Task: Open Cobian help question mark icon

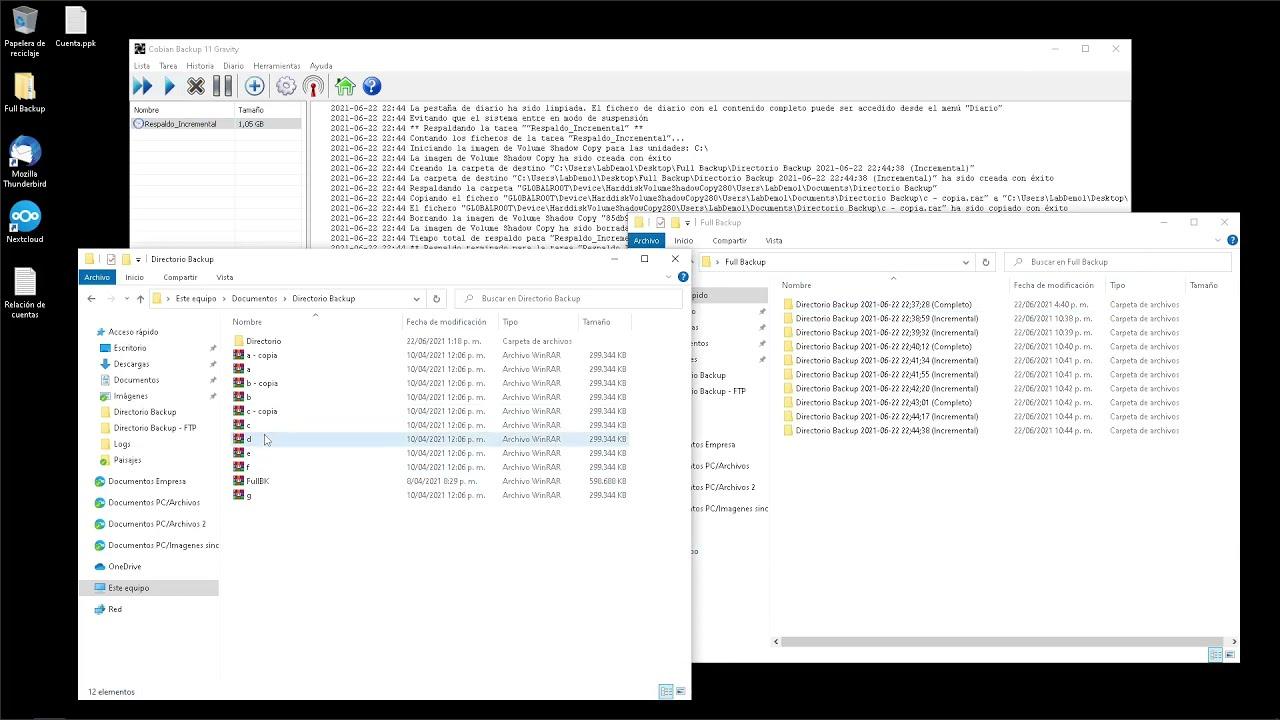Action: (372, 86)
